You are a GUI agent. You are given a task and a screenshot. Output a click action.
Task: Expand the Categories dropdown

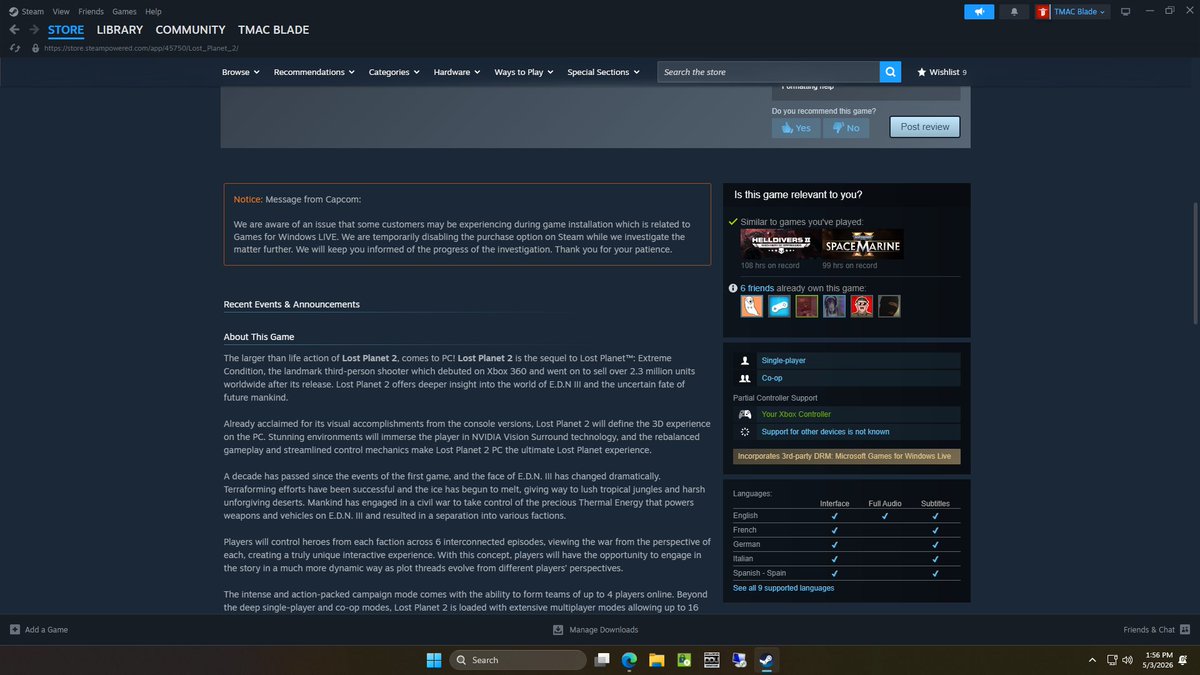394,72
